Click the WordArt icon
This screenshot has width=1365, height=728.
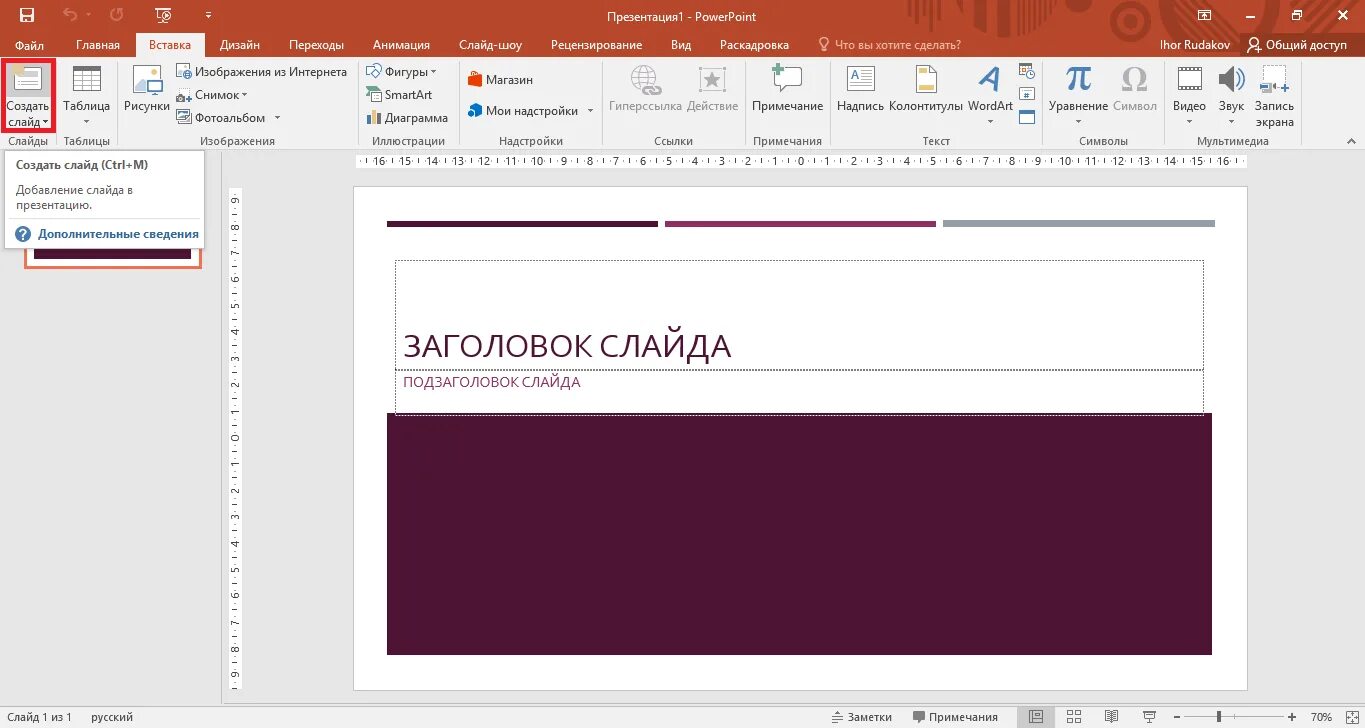[x=989, y=79]
